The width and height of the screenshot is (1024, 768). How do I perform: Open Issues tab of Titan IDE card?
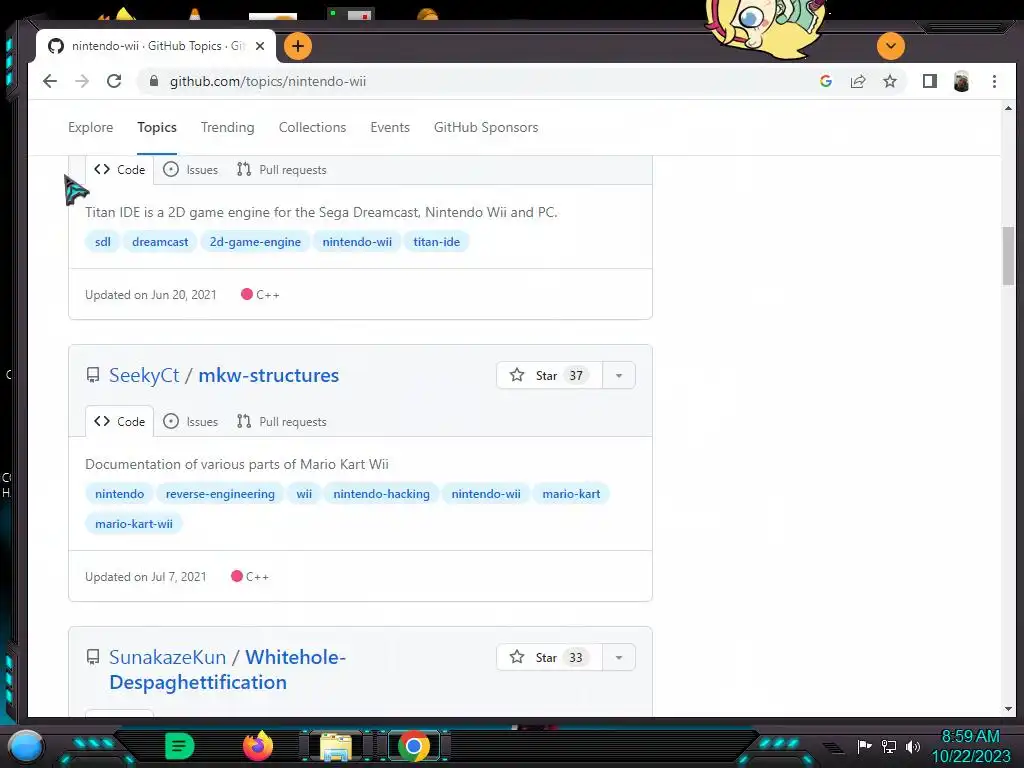[x=191, y=170]
